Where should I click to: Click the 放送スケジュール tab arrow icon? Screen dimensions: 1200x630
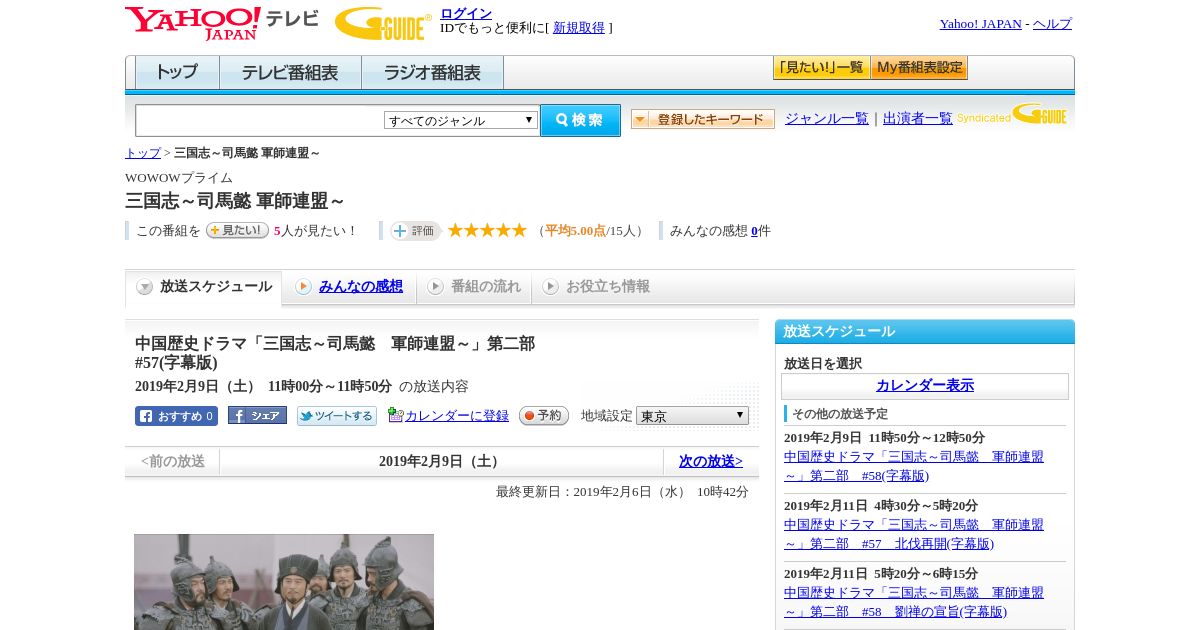coord(145,287)
